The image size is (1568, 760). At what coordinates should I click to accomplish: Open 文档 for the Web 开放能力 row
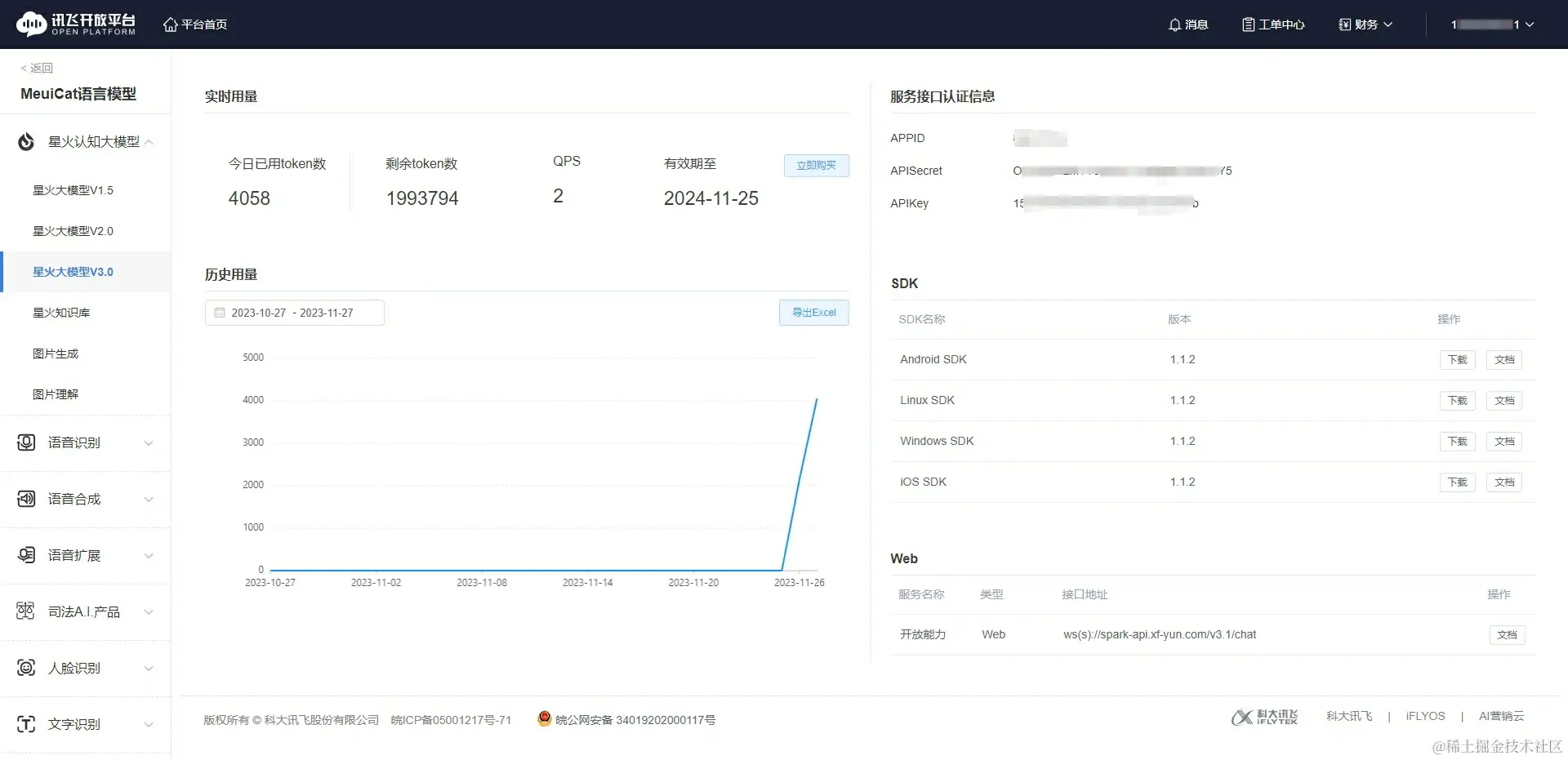pos(1508,635)
